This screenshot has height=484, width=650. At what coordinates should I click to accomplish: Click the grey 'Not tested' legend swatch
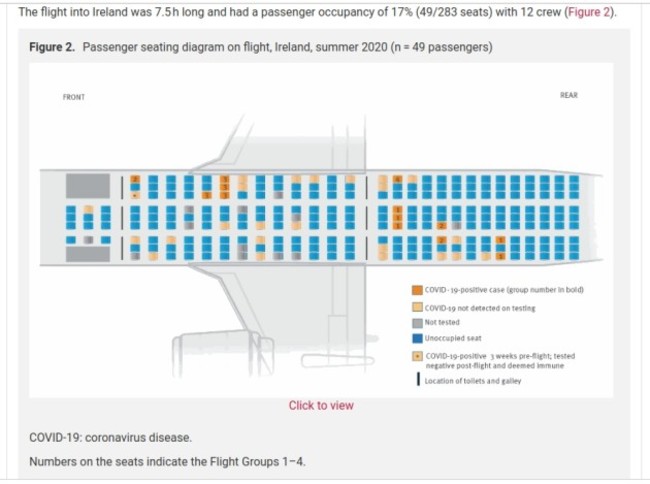pos(417,322)
